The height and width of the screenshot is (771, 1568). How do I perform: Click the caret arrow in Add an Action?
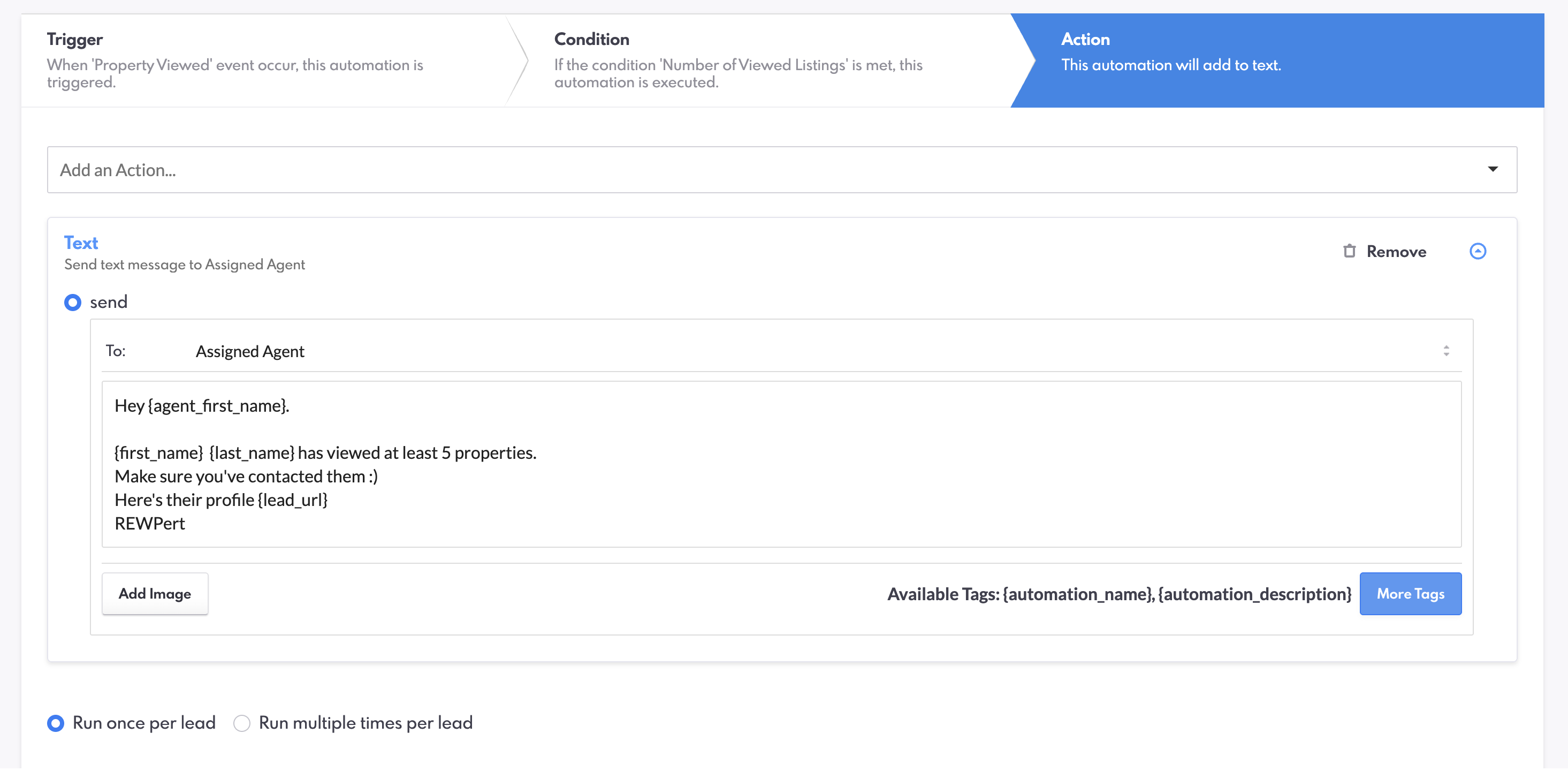tap(1493, 169)
